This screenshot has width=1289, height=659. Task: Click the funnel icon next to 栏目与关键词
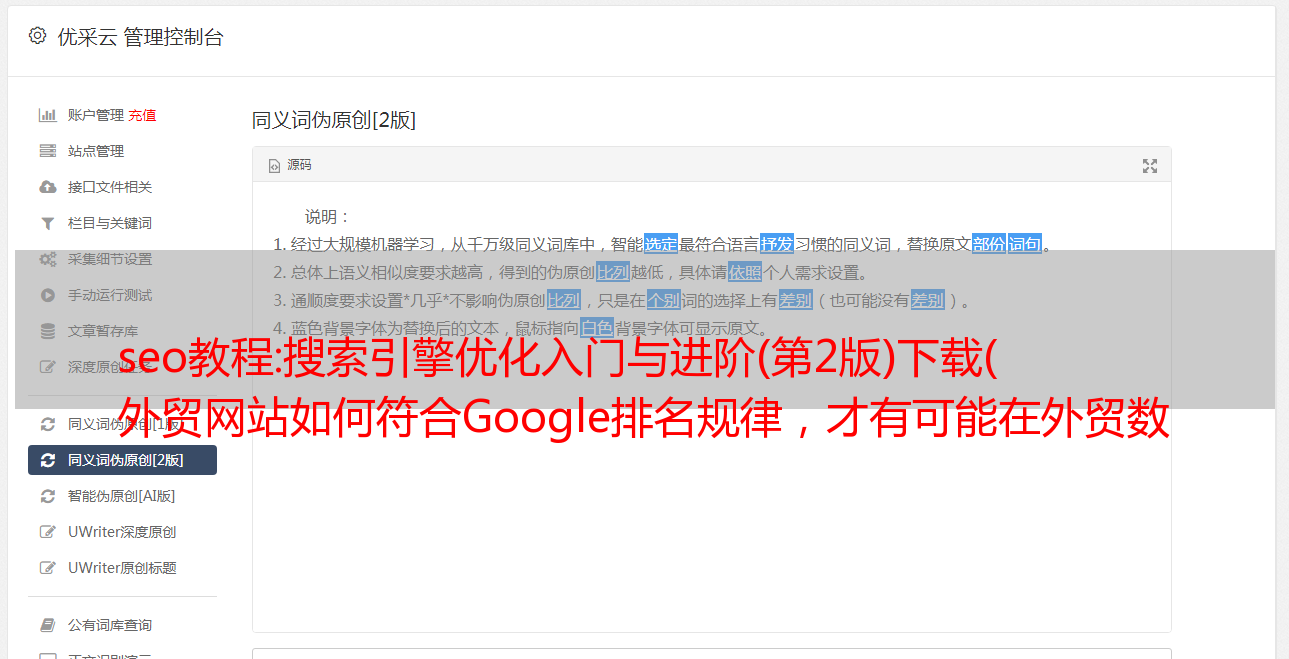pos(47,223)
